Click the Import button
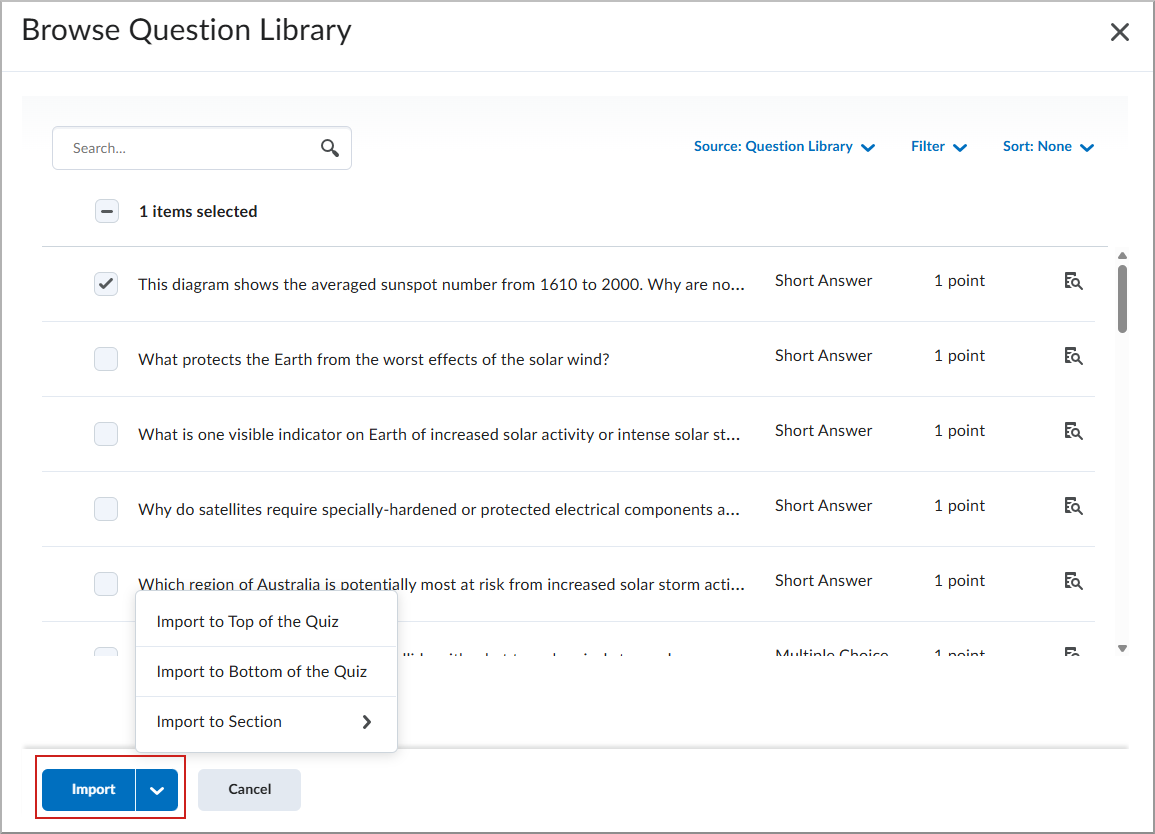Image resolution: width=1155 pixels, height=834 pixels. [94, 789]
